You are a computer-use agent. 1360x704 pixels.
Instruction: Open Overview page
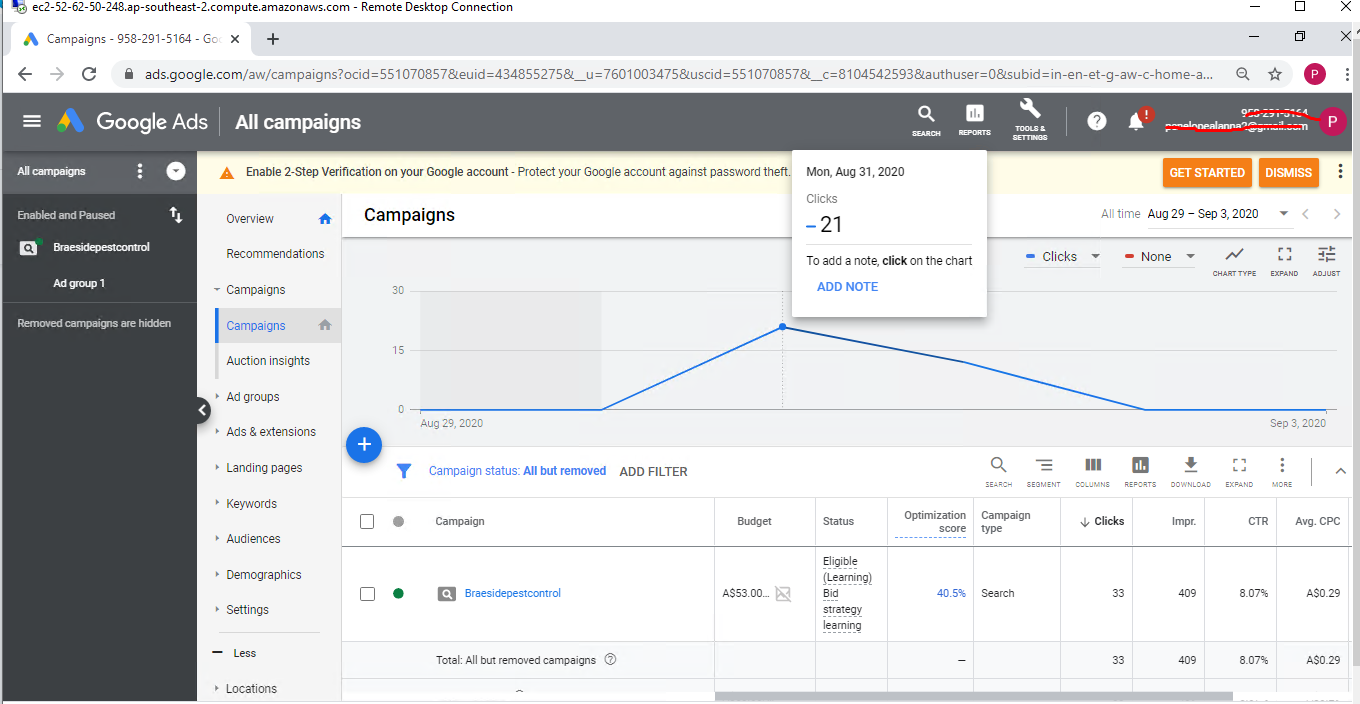250,219
